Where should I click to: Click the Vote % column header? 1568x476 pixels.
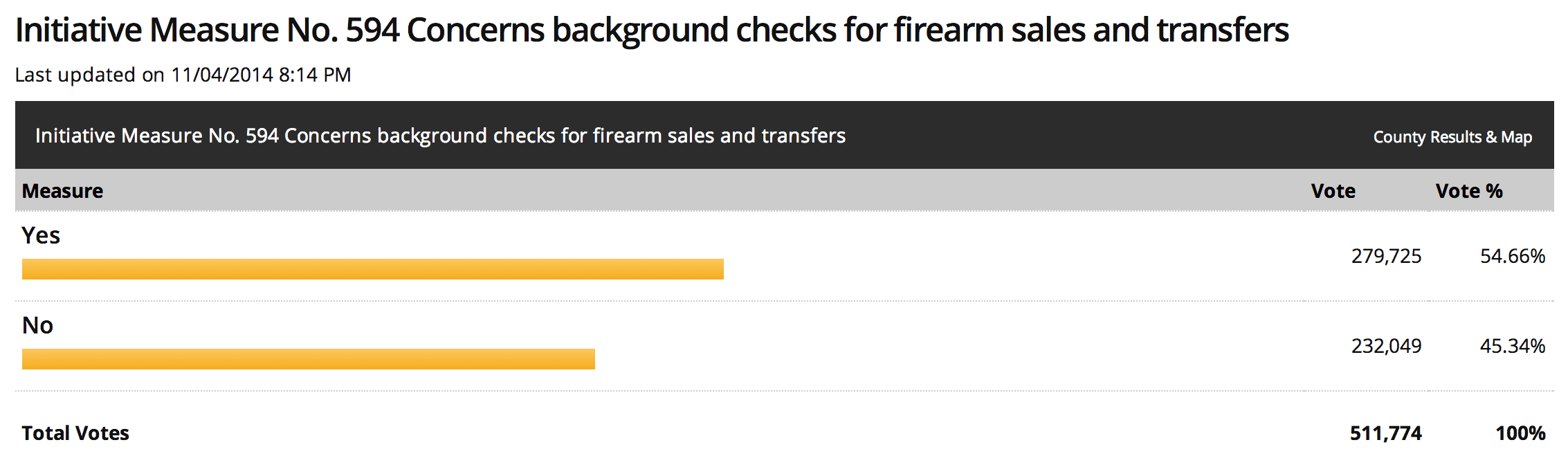coord(1468,191)
